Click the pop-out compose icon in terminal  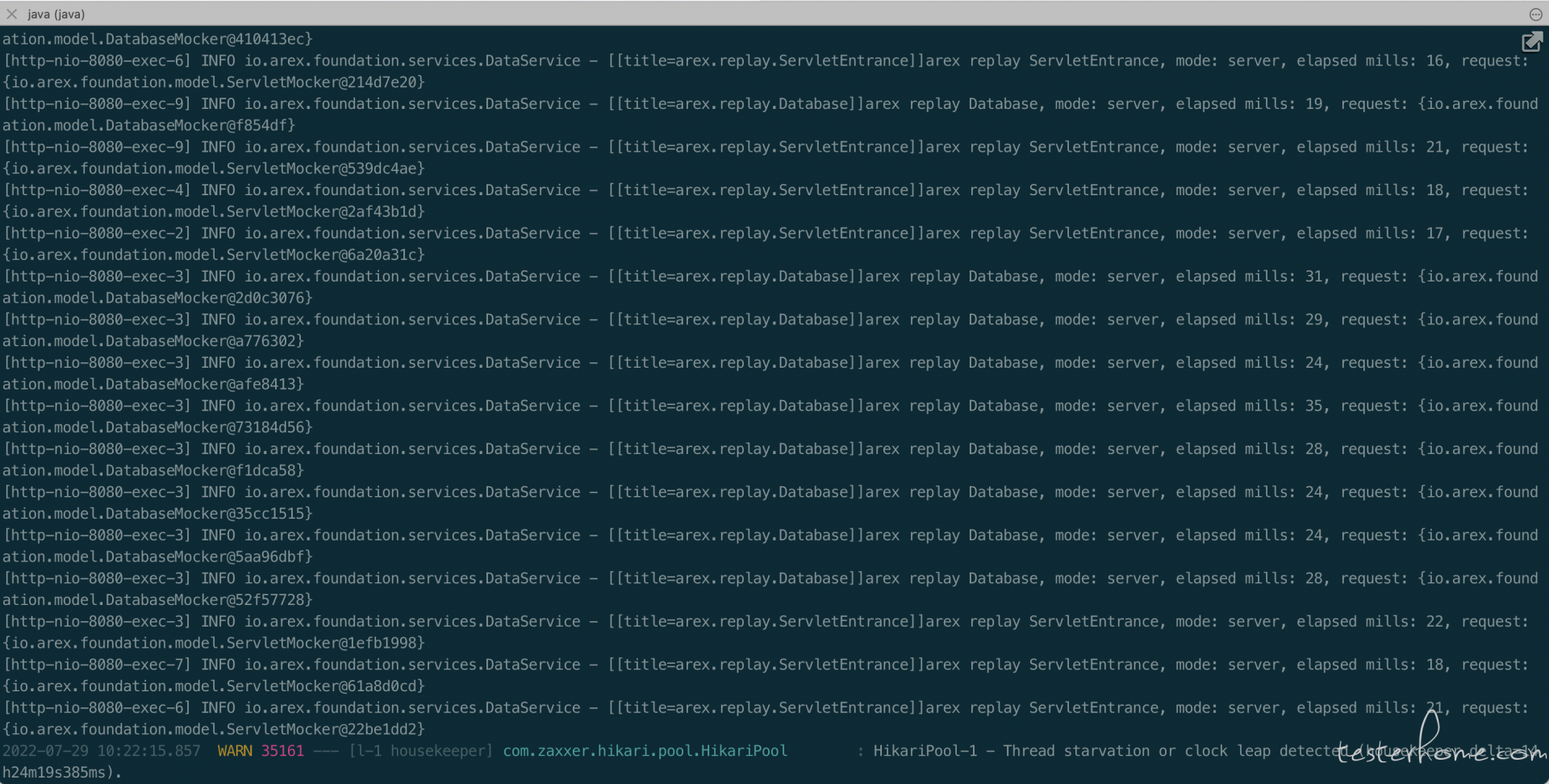coord(1532,42)
